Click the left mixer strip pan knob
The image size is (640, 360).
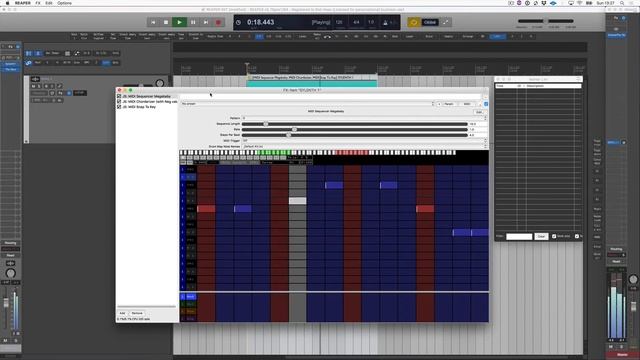pyautogui.click(x=11, y=273)
